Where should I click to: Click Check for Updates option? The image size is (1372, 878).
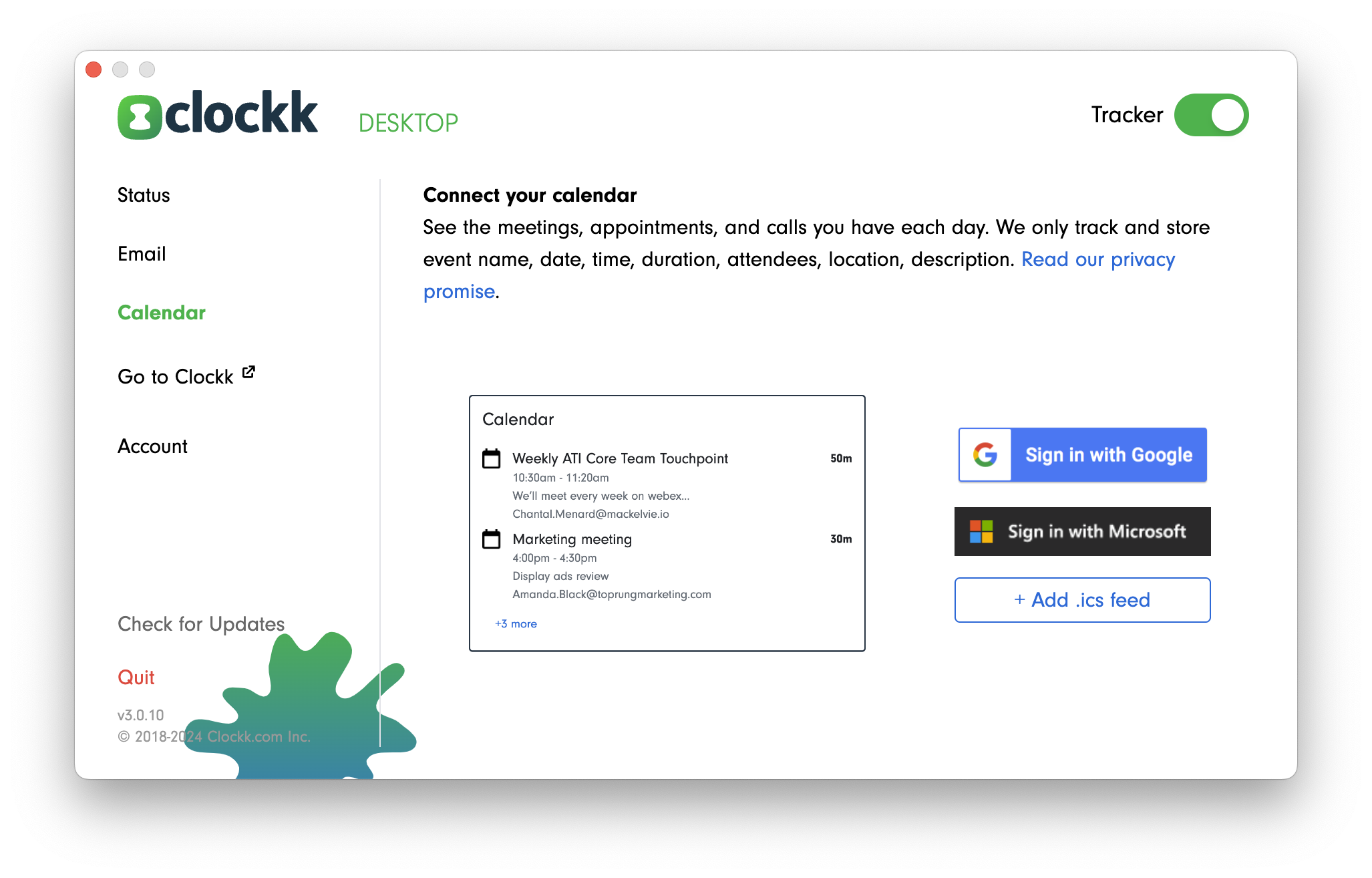point(200,623)
